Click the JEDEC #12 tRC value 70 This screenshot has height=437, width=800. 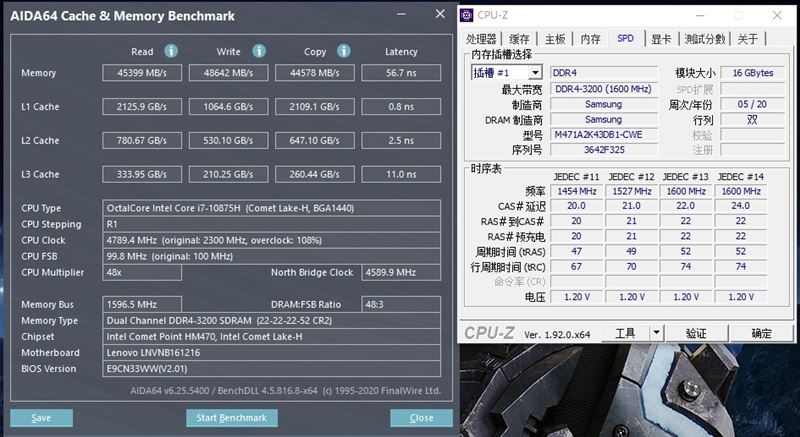pyautogui.click(x=631, y=266)
